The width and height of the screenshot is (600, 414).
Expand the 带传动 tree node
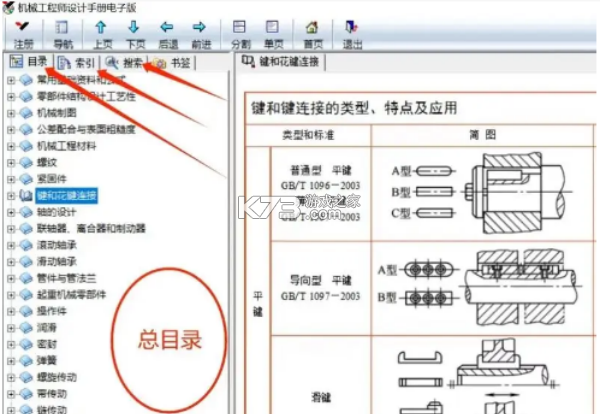click(x=11, y=394)
